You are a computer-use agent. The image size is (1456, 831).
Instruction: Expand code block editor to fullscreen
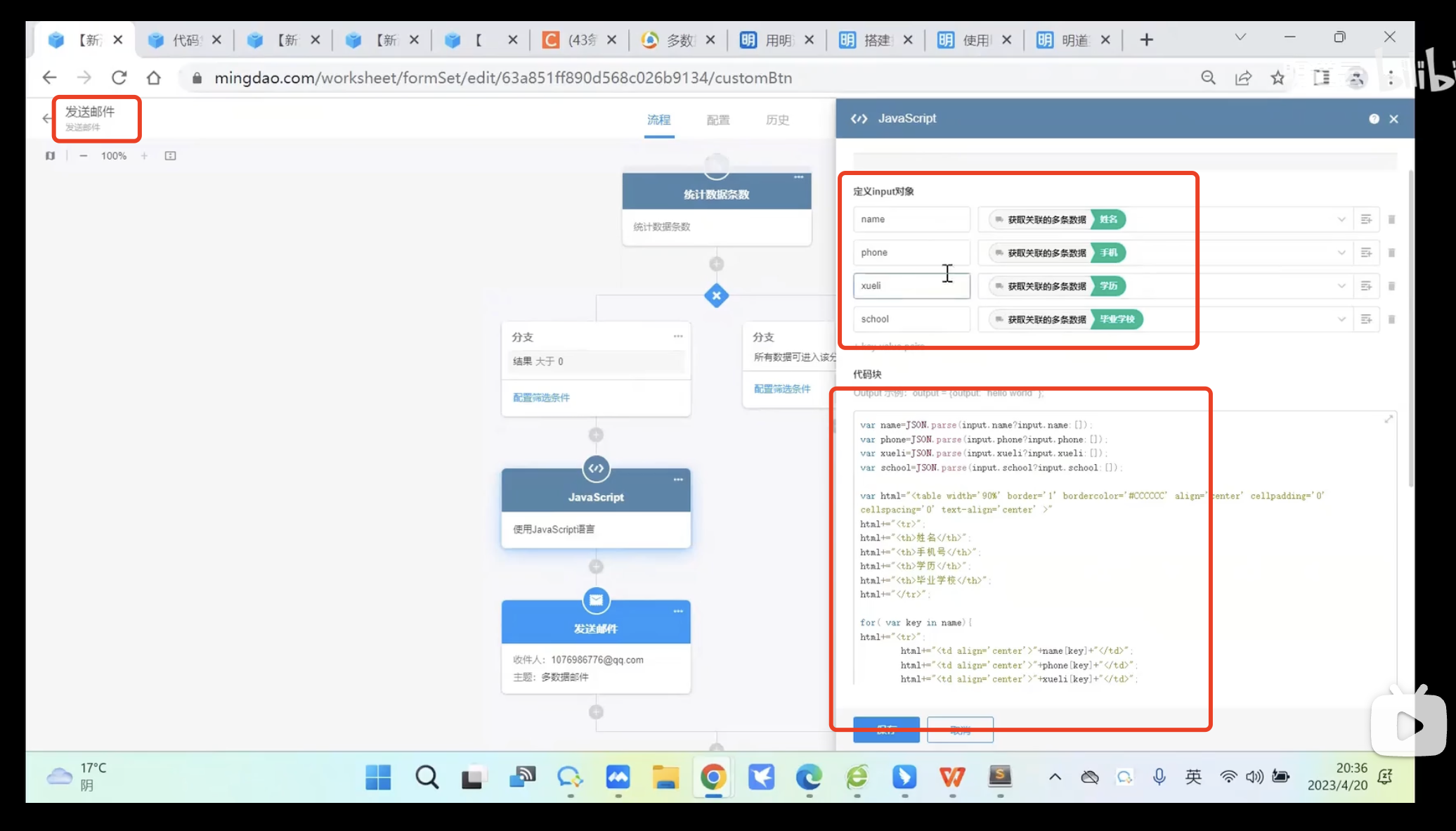[x=1389, y=419]
